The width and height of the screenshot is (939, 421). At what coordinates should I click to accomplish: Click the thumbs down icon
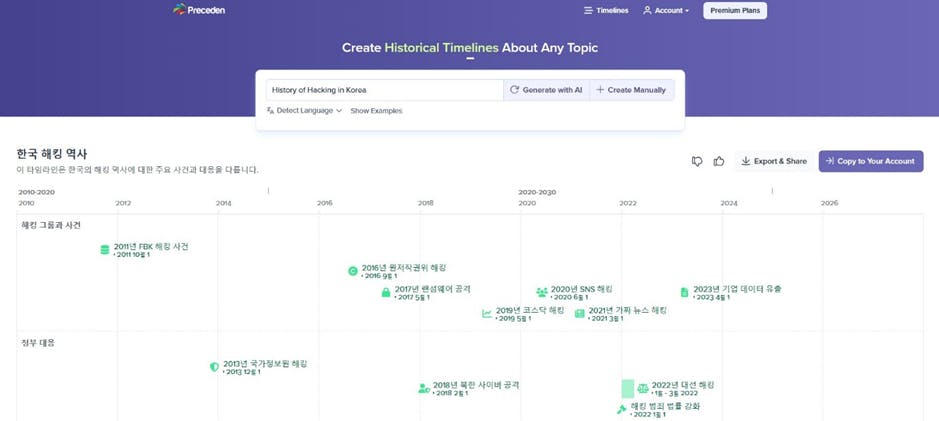coord(697,161)
